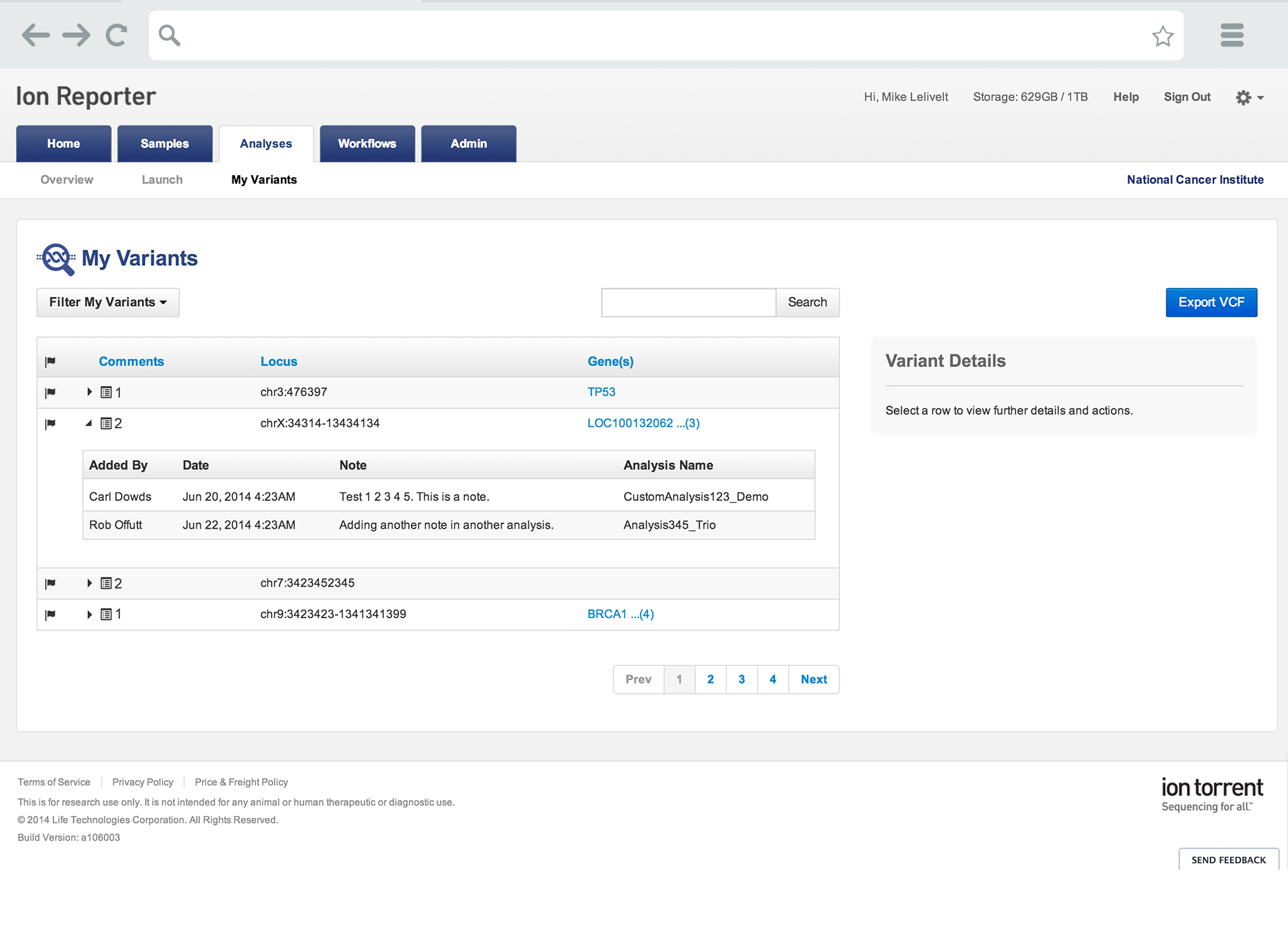
Task: Open Privacy Policy link
Action: (x=142, y=782)
